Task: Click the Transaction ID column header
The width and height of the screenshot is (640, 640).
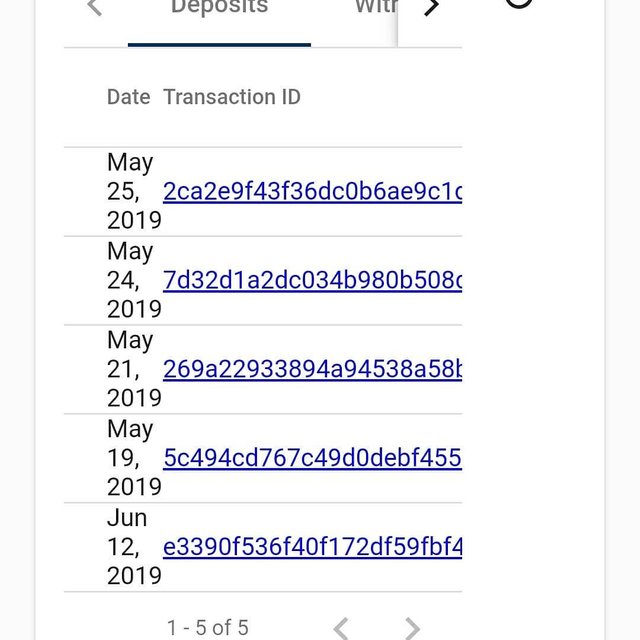Action: (232, 97)
